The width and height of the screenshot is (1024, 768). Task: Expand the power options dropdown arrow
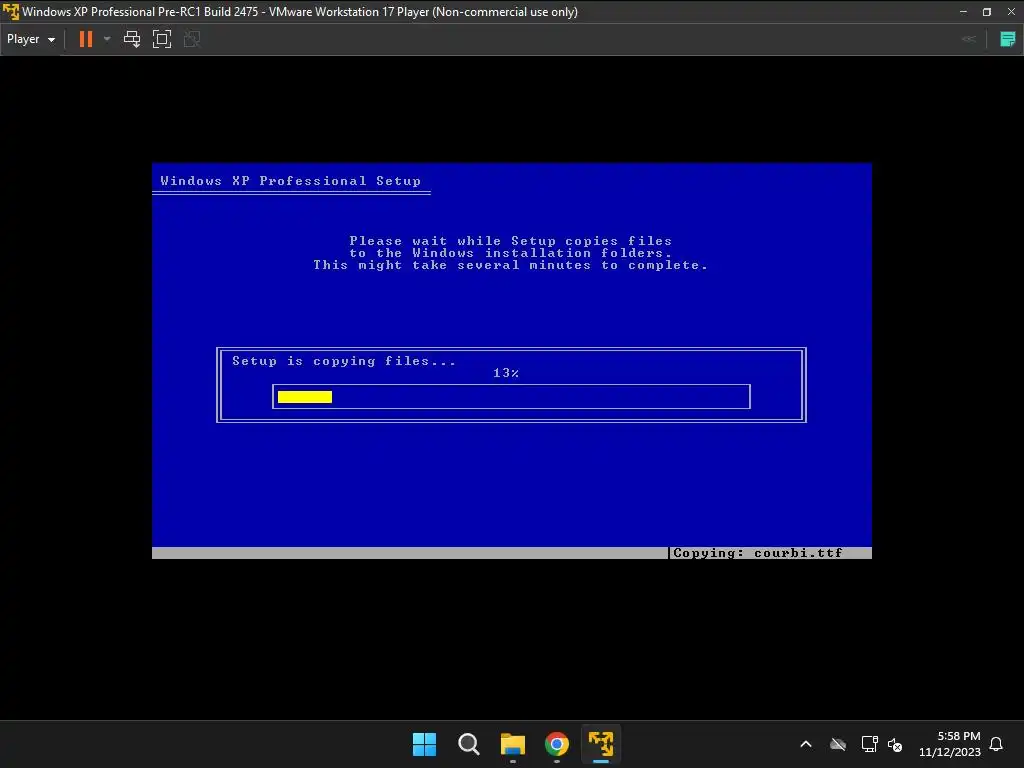107,39
